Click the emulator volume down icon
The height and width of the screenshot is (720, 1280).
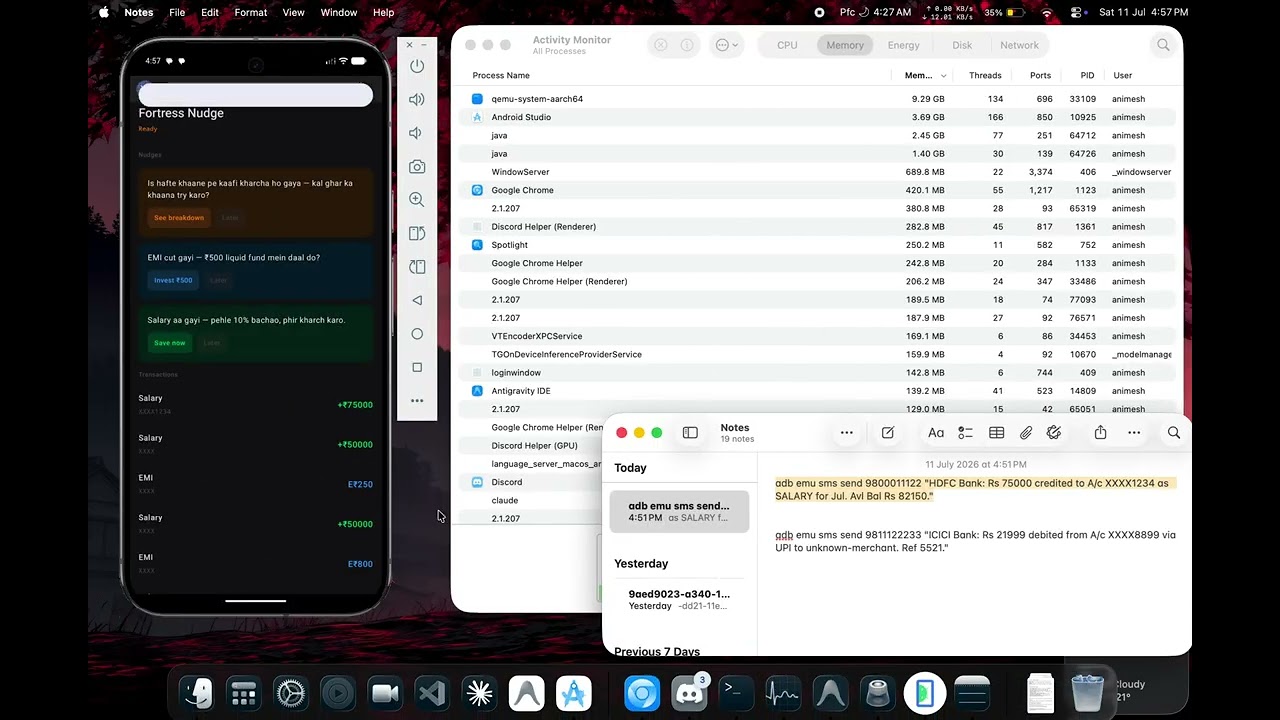pyautogui.click(x=417, y=133)
